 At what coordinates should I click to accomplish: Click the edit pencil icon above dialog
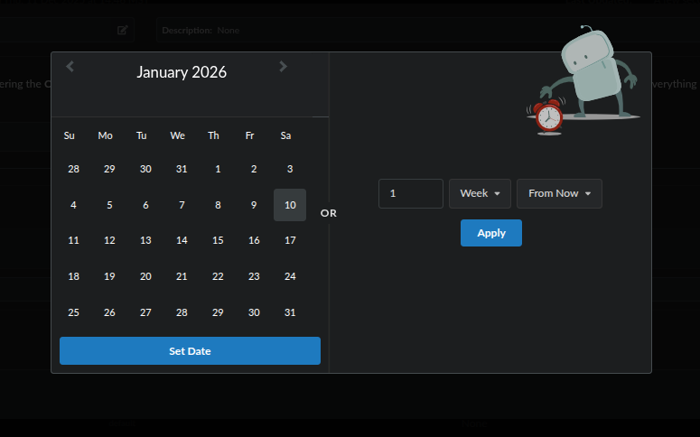tap(122, 30)
